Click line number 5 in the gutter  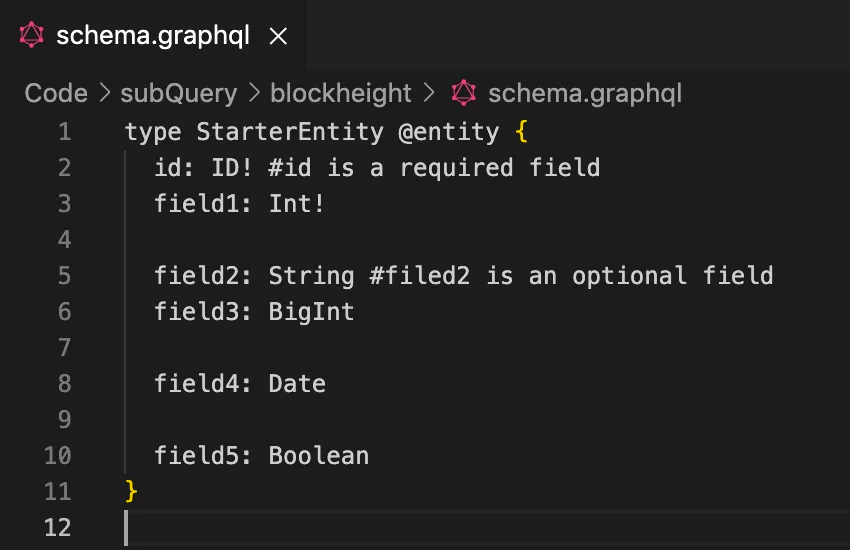tap(64, 275)
